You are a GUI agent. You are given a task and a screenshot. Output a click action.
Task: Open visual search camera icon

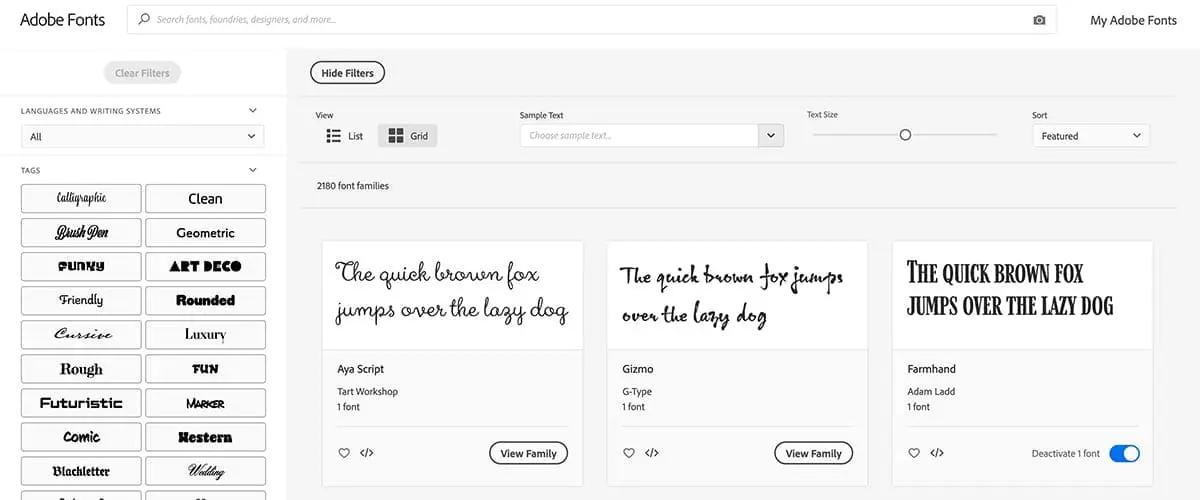(1039, 20)
